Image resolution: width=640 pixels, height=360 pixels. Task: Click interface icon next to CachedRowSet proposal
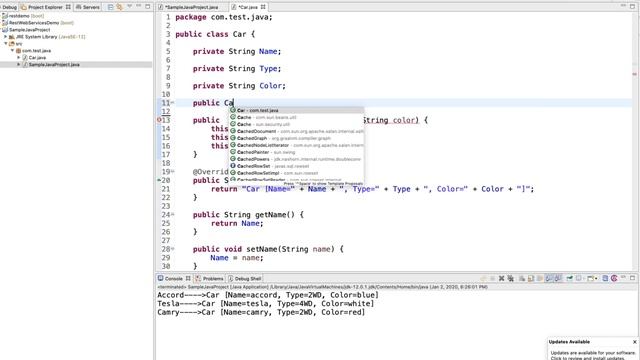pyautogui.click(x=233, y=166)
